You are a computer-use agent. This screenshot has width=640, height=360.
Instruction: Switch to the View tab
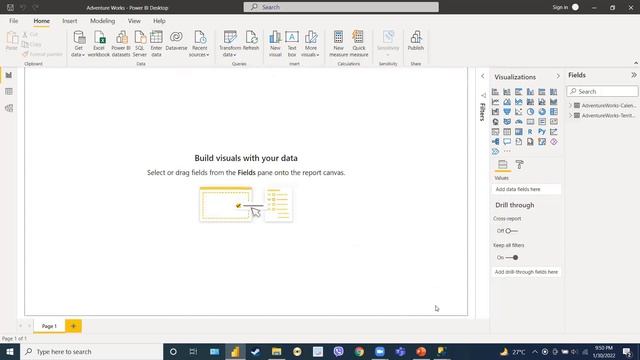coord(134,21)
